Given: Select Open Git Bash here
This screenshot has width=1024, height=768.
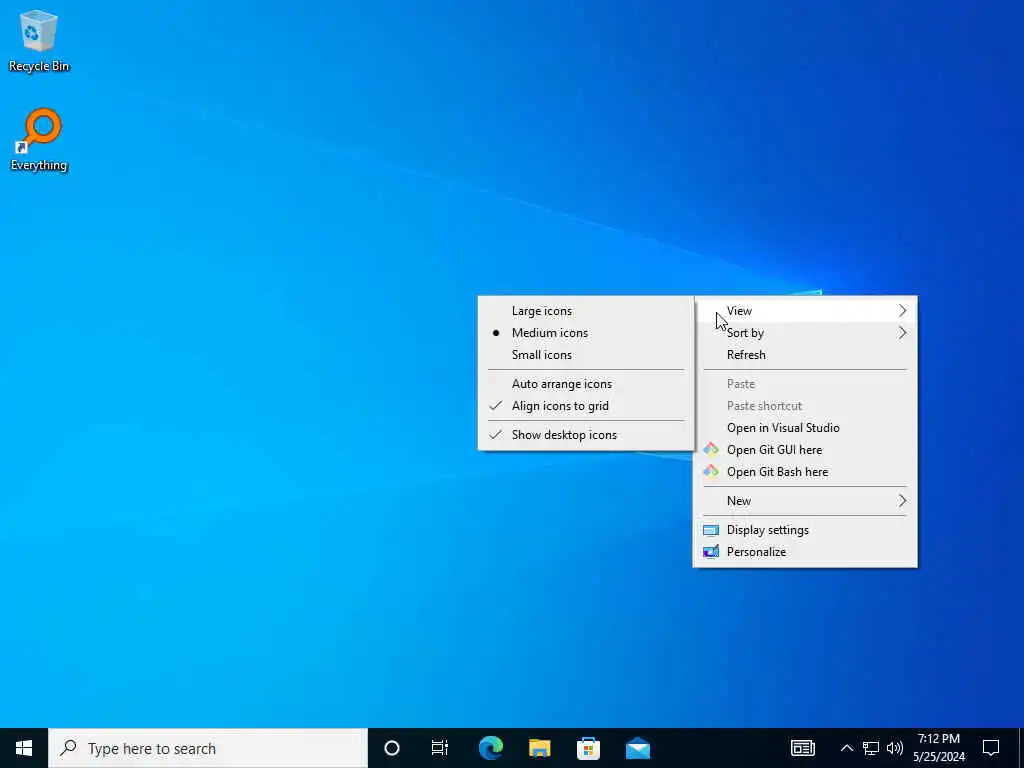Looking at the screenshot, I should tap(805, 472).
